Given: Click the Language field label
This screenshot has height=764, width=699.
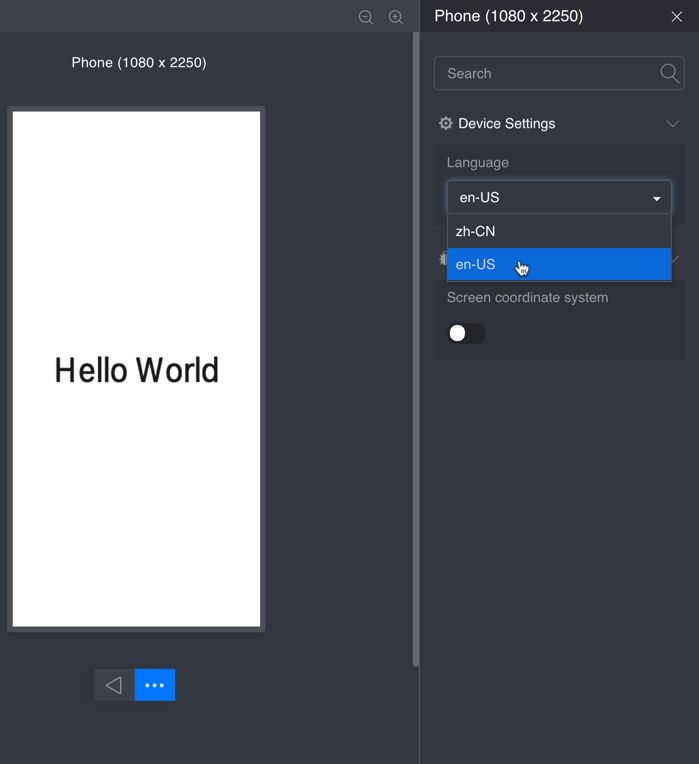Looking at the screenshot, I should coord(477,163).
